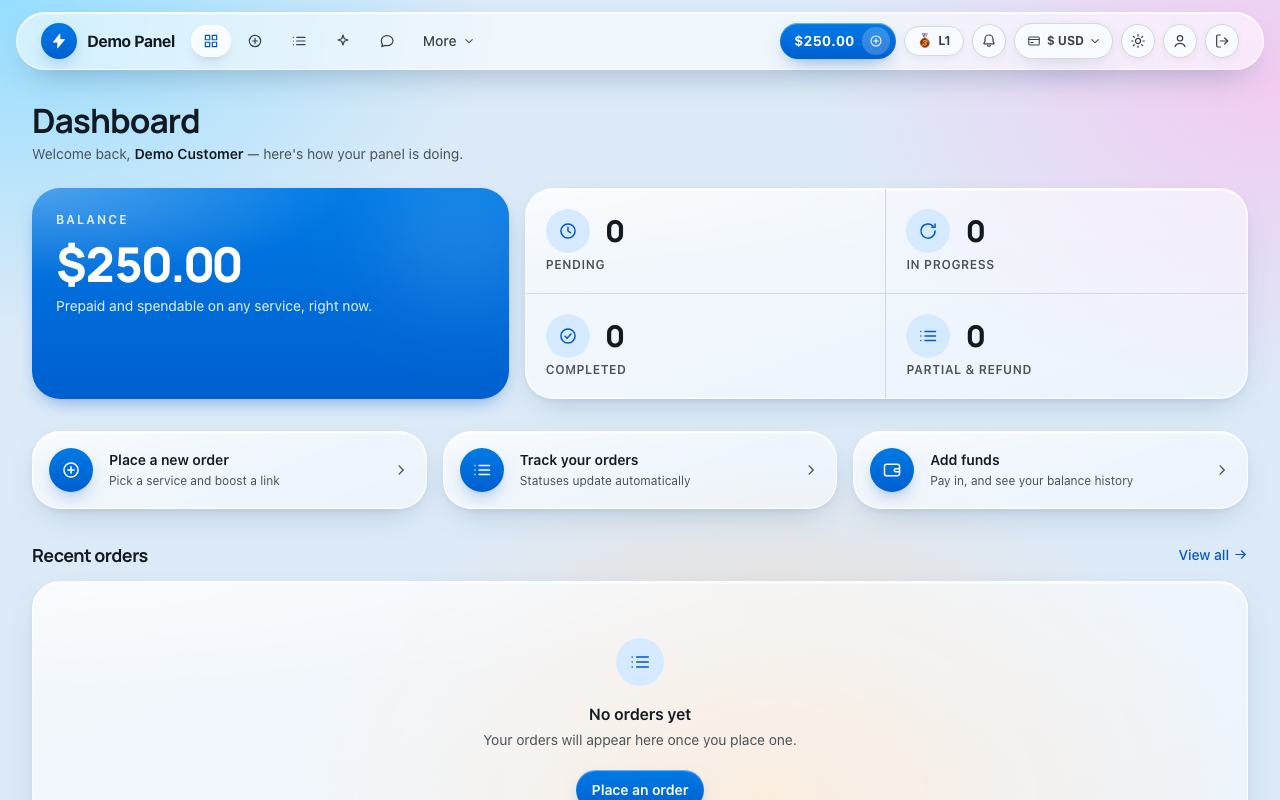Click the Demo Panel brand name
Viewport: 1280px width, 800px height.
[x=131, y=41]
